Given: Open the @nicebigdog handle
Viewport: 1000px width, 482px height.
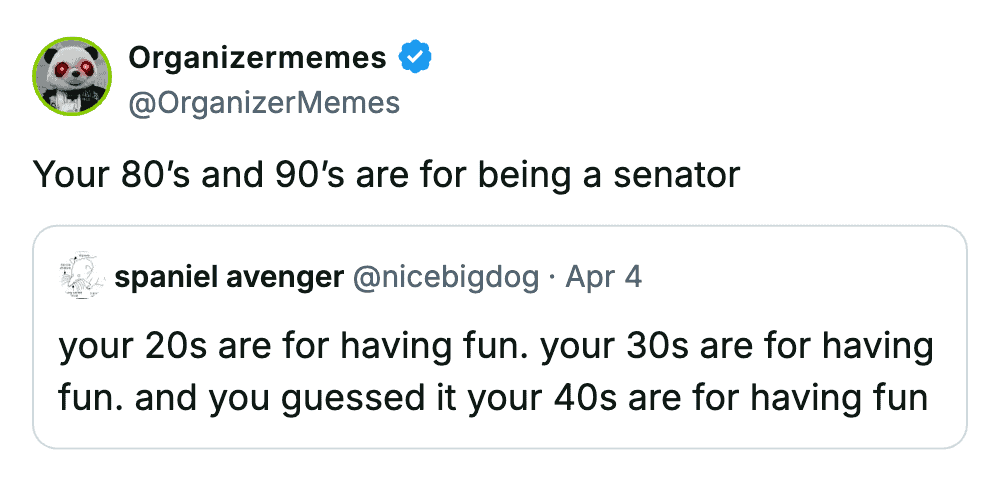Looking at the screenshot, I should [446, 277].
